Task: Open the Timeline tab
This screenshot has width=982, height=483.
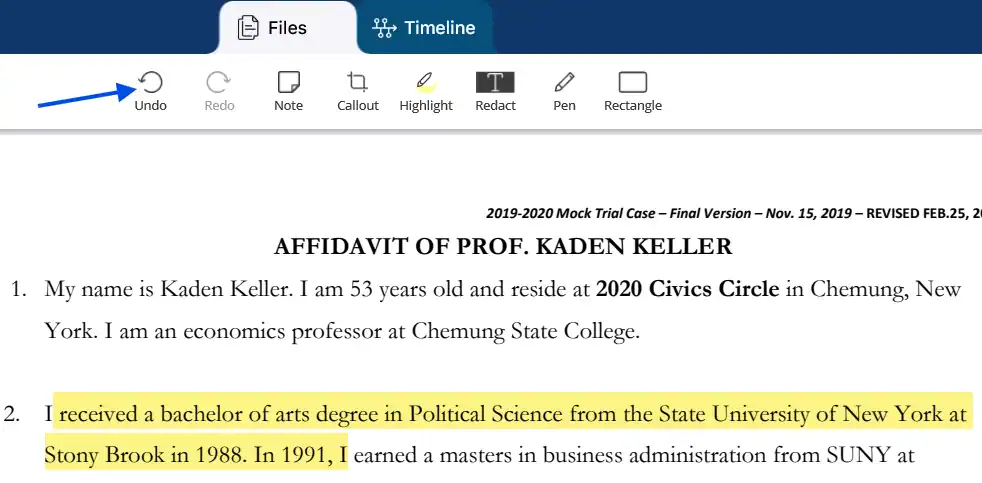Action: (x=424, y=28)
